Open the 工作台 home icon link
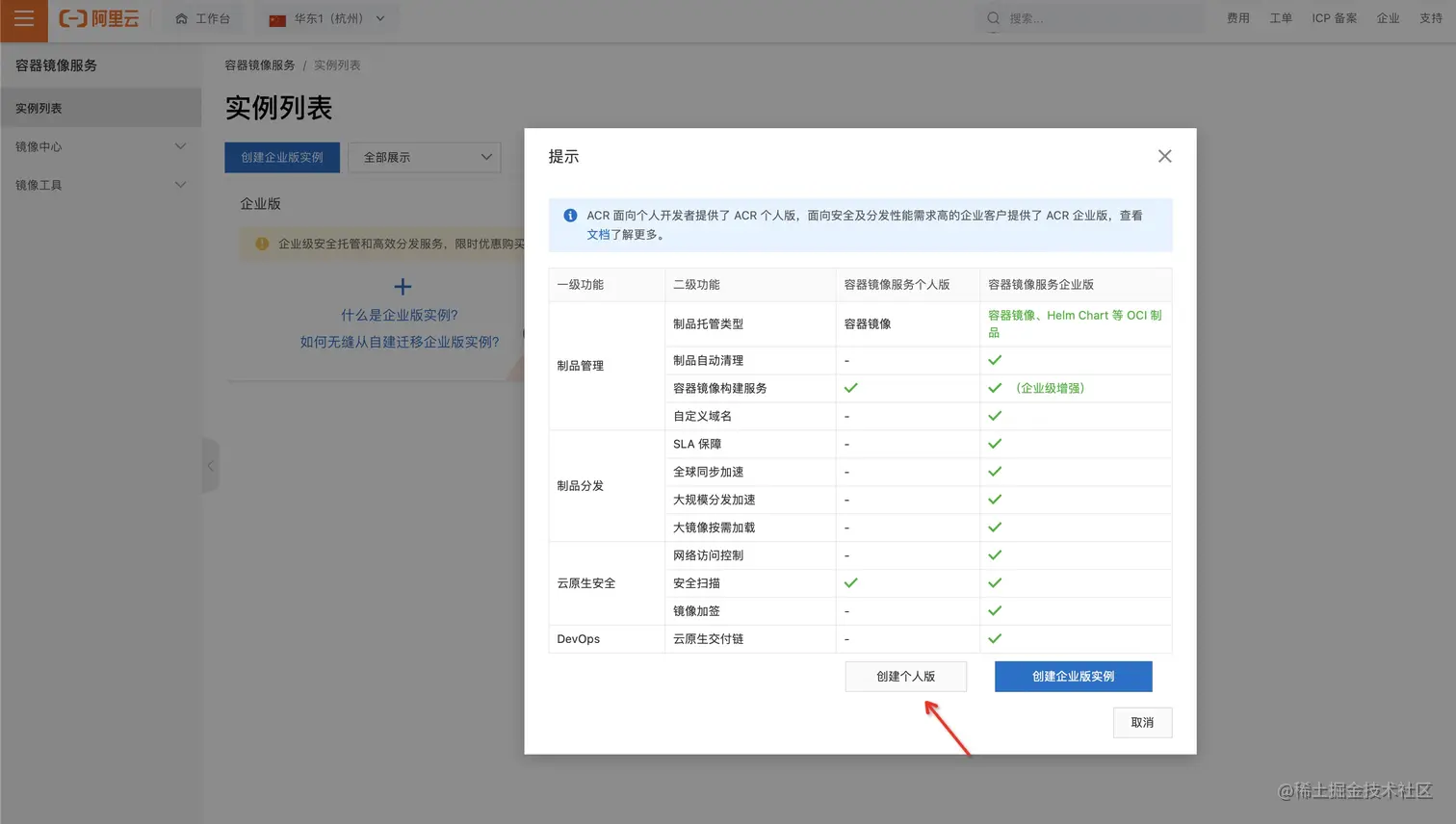The height and width of the screenshot is (824, 1456). click(202, 18)
